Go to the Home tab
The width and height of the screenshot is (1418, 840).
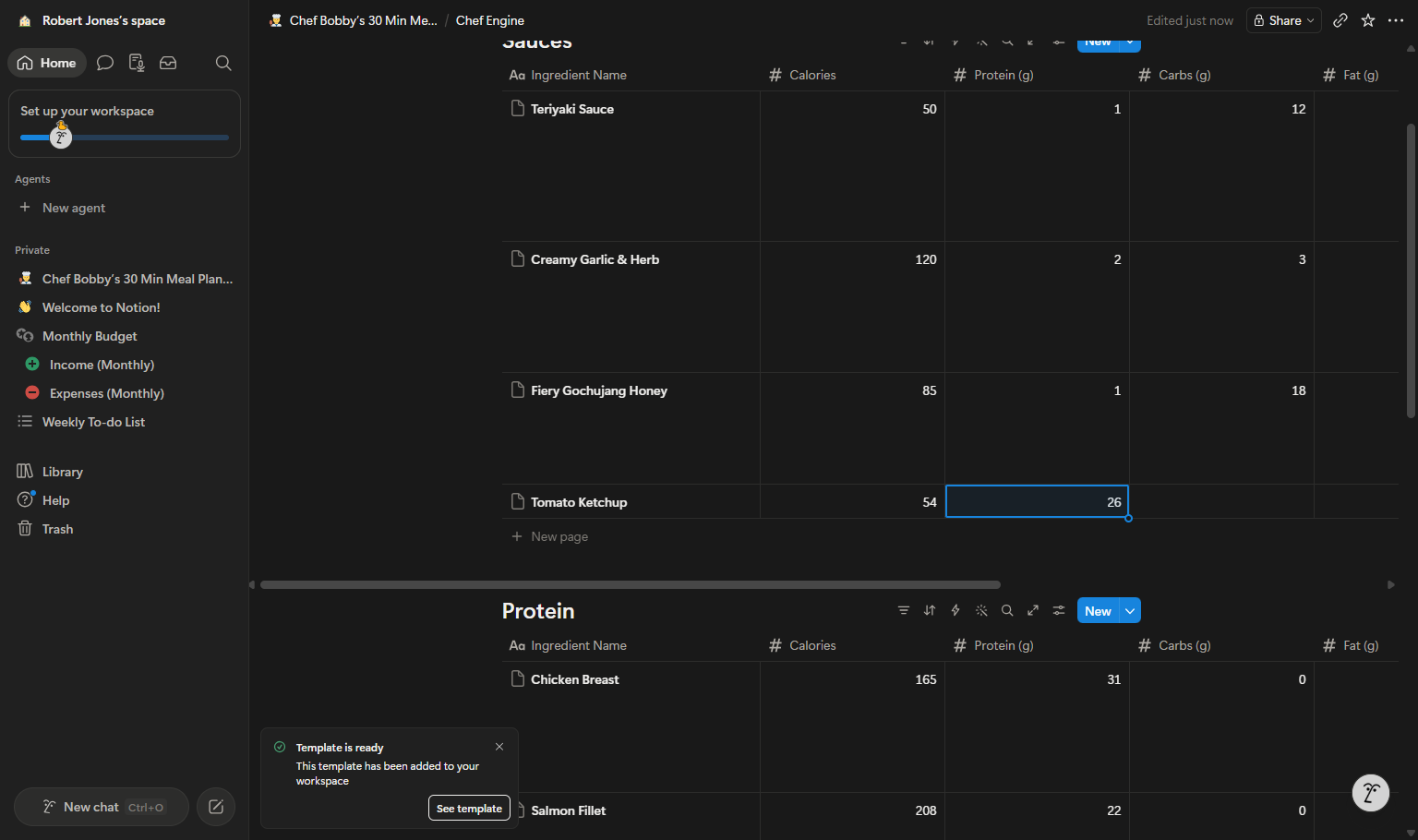pos(47,63)
